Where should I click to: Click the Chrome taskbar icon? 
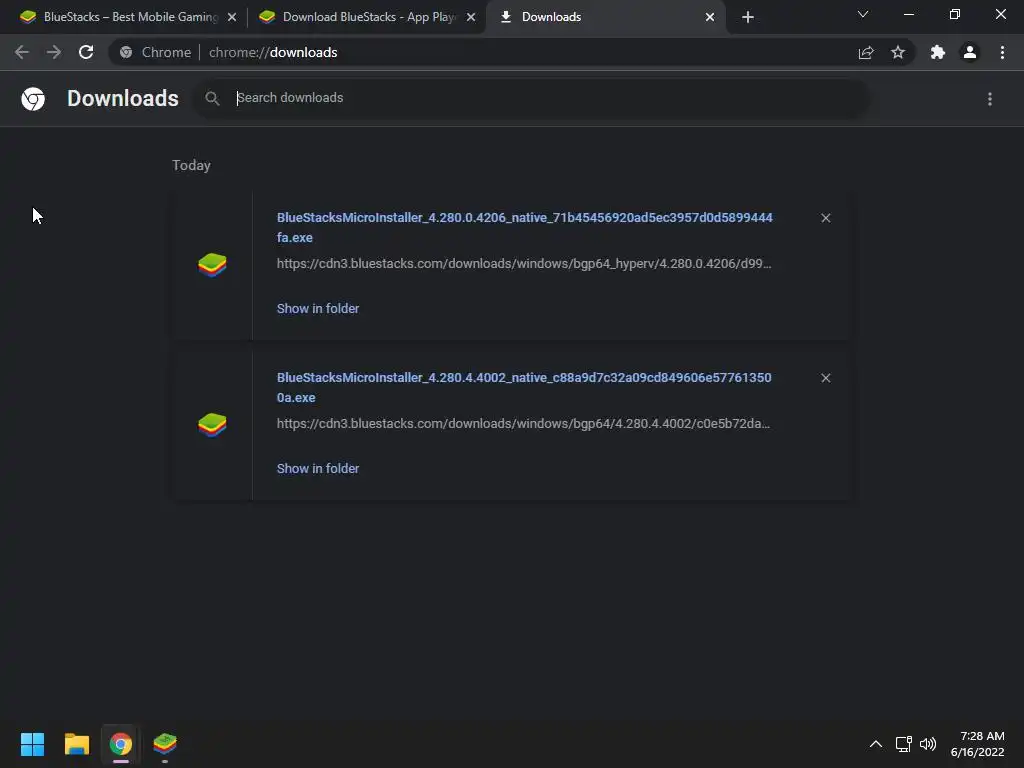click(x=121, y=744)
